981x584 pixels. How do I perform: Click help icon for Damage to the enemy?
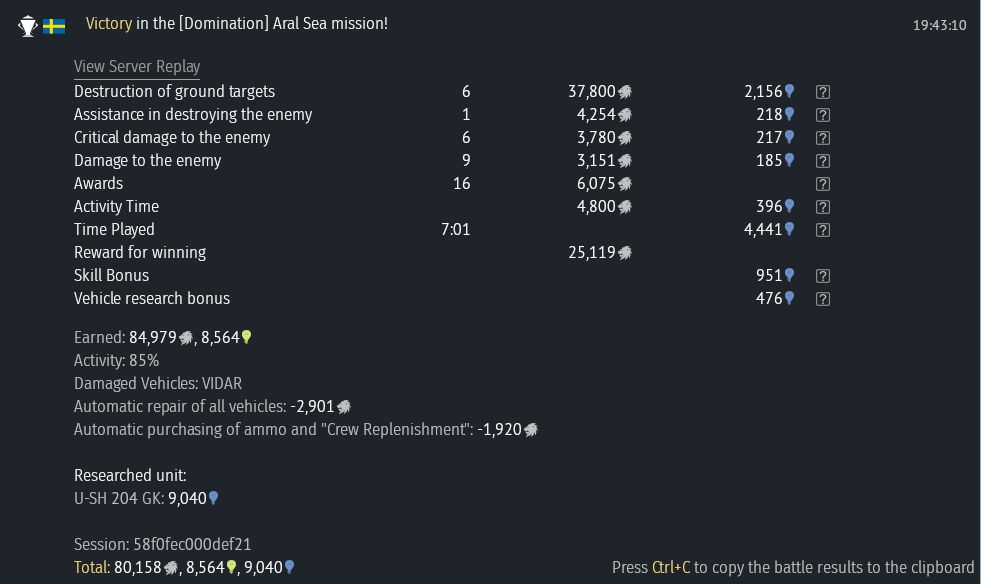click(x=823, y=161)
